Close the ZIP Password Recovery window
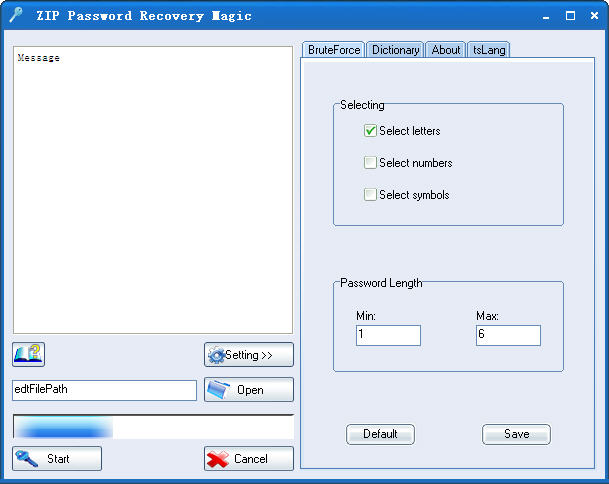 [594, 16]
